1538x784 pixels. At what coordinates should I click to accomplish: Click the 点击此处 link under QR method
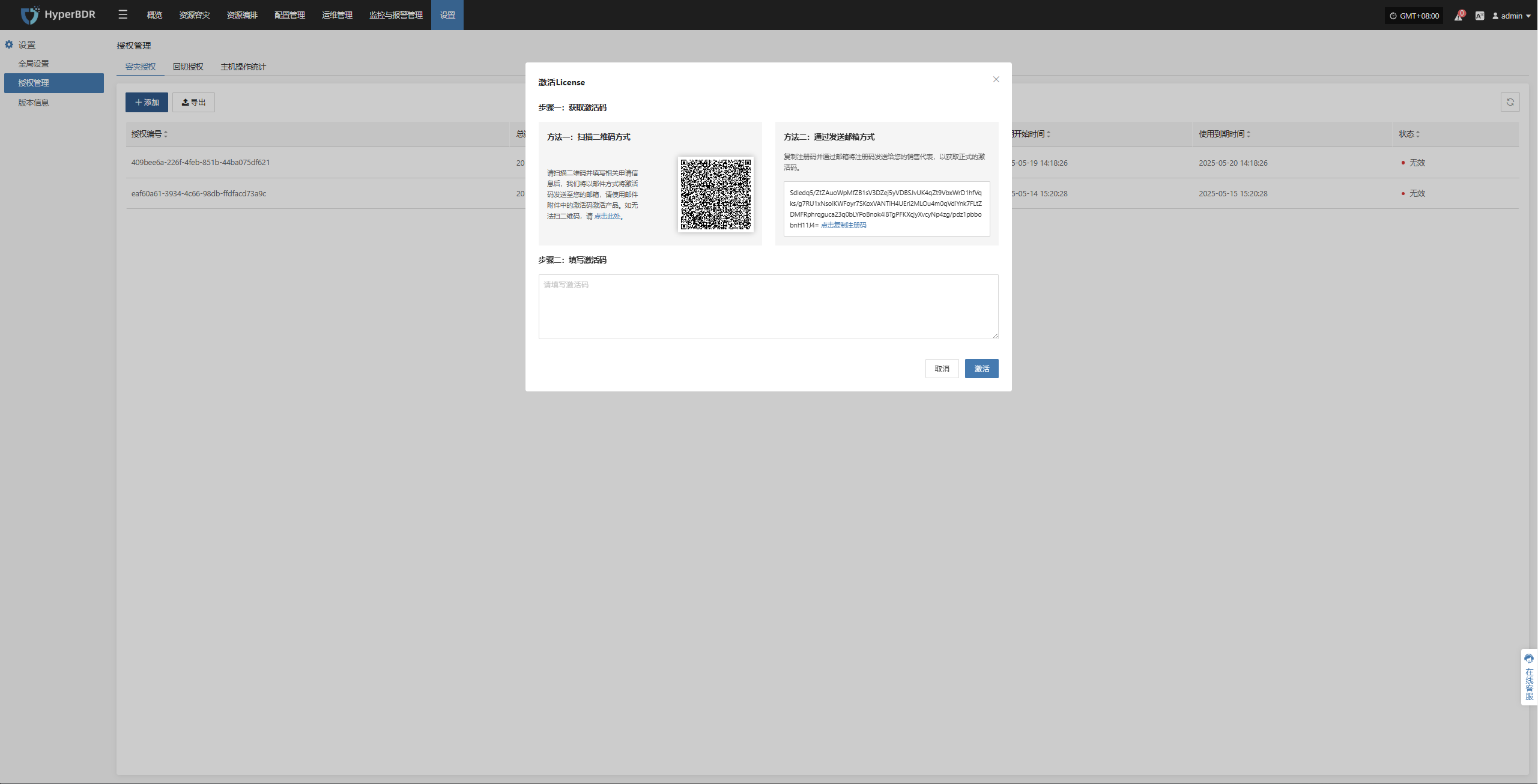pos(608,216)
